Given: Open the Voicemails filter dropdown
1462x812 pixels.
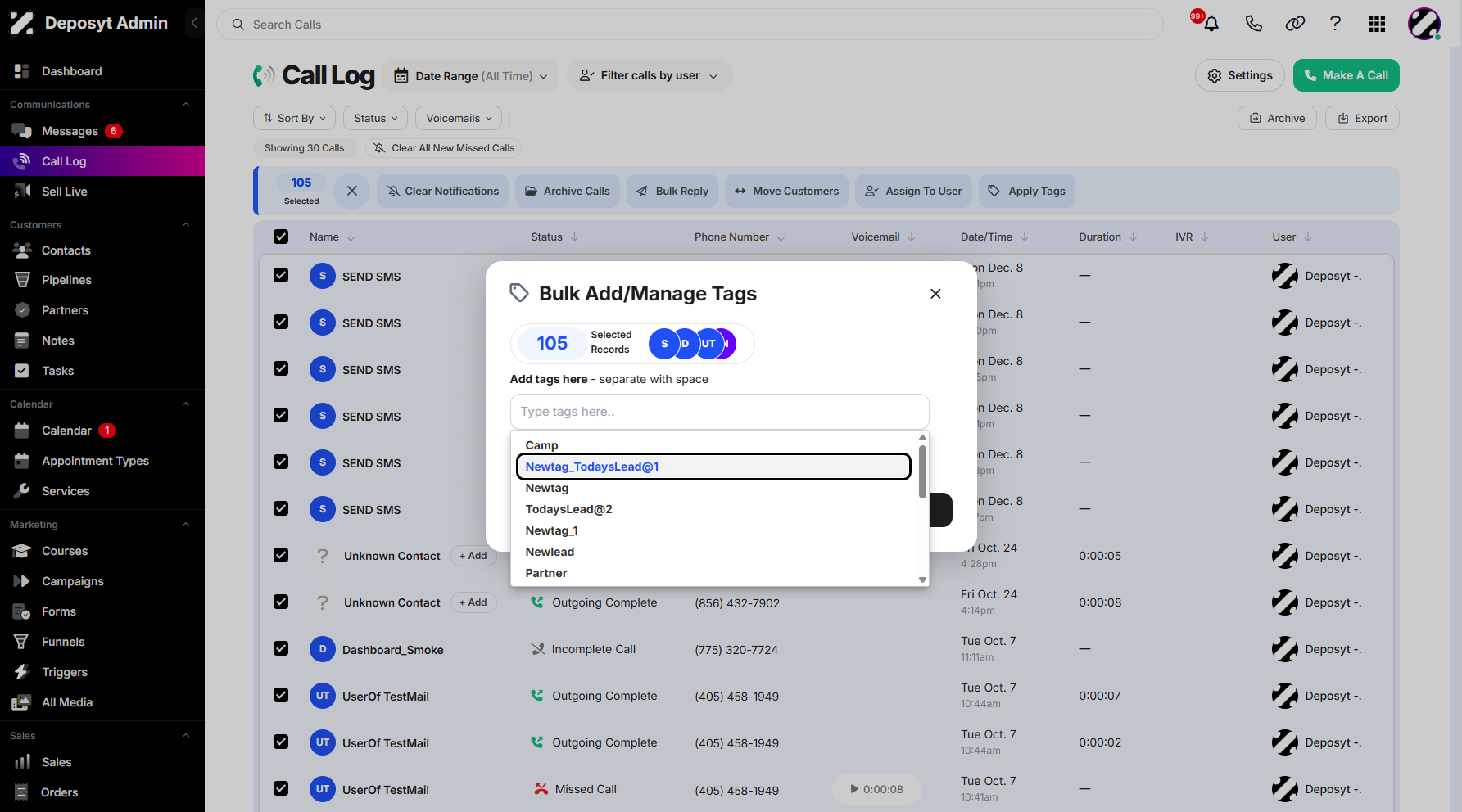Looking at the screenshot, I should coord(459,118).
